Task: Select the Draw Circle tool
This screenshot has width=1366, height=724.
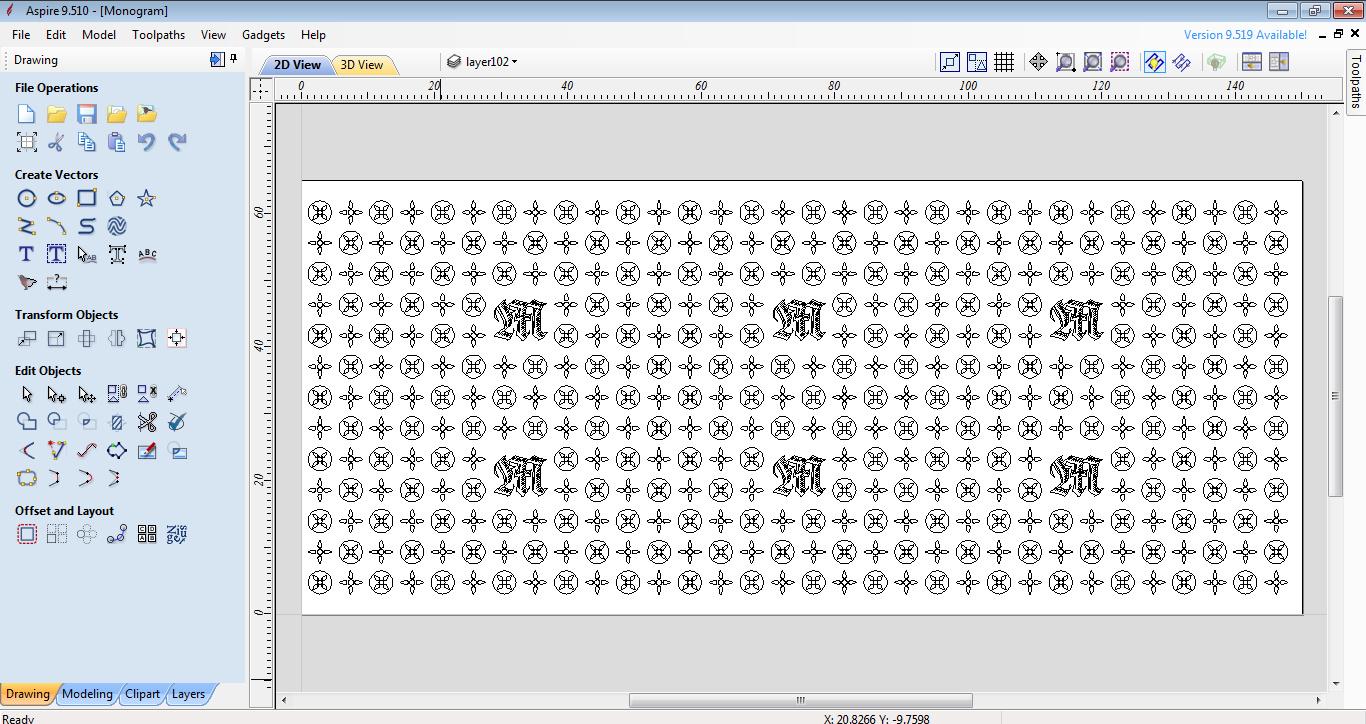Action: 25,198
